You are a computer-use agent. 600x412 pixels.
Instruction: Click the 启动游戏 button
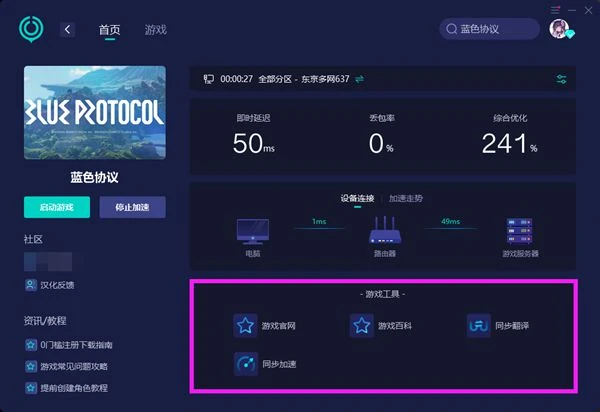pyautogui.click(x=57, y=207)
